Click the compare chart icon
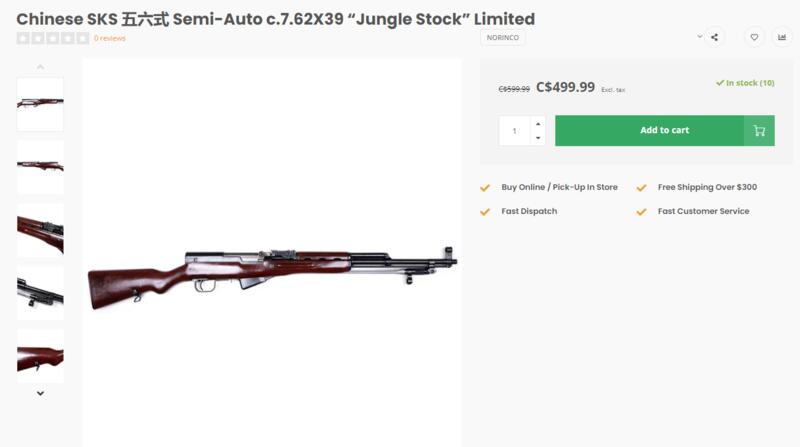 (x=782, y=38)
